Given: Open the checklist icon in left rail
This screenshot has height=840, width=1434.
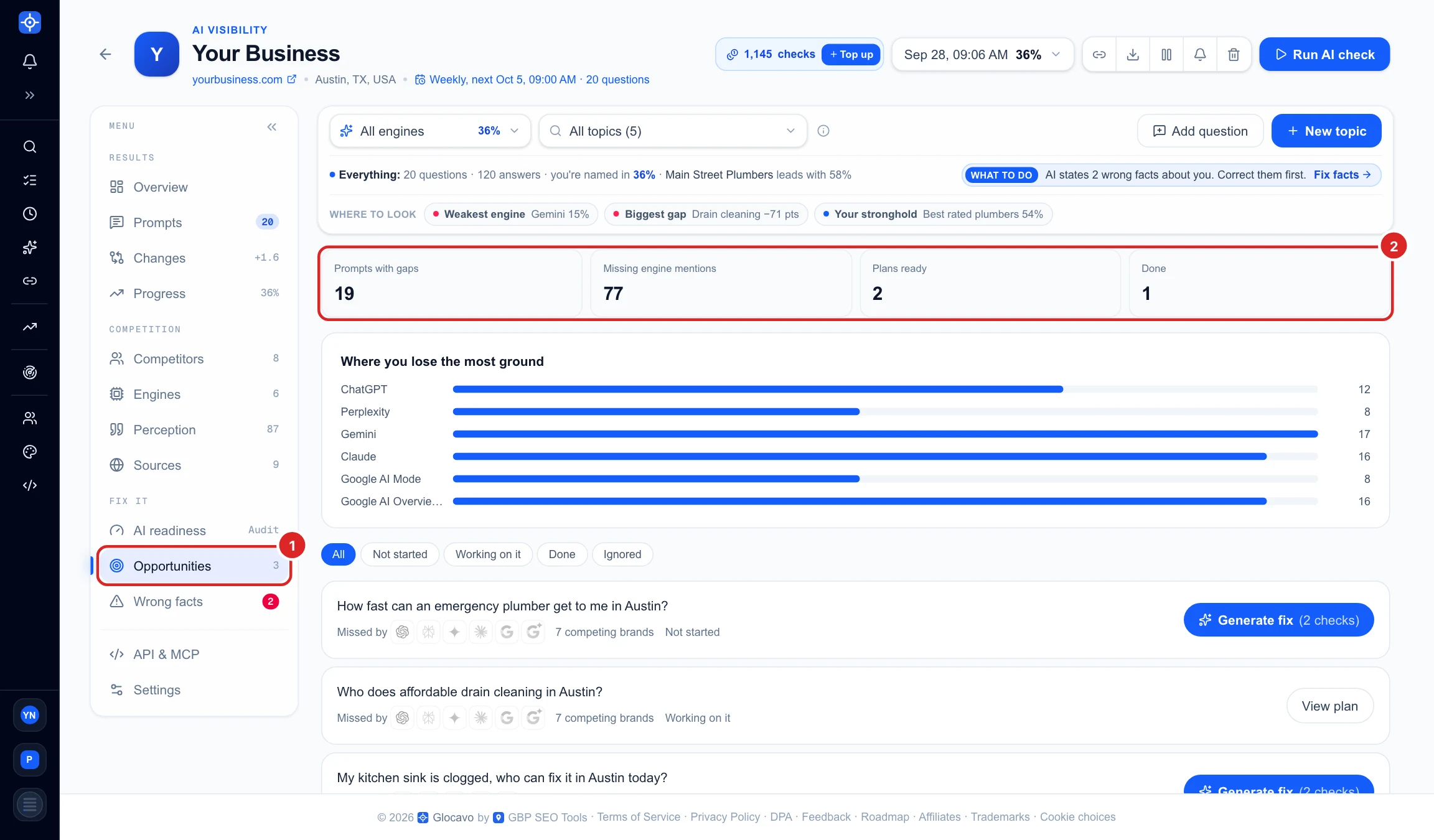Looking at the screenshot, I should (29, 180).
